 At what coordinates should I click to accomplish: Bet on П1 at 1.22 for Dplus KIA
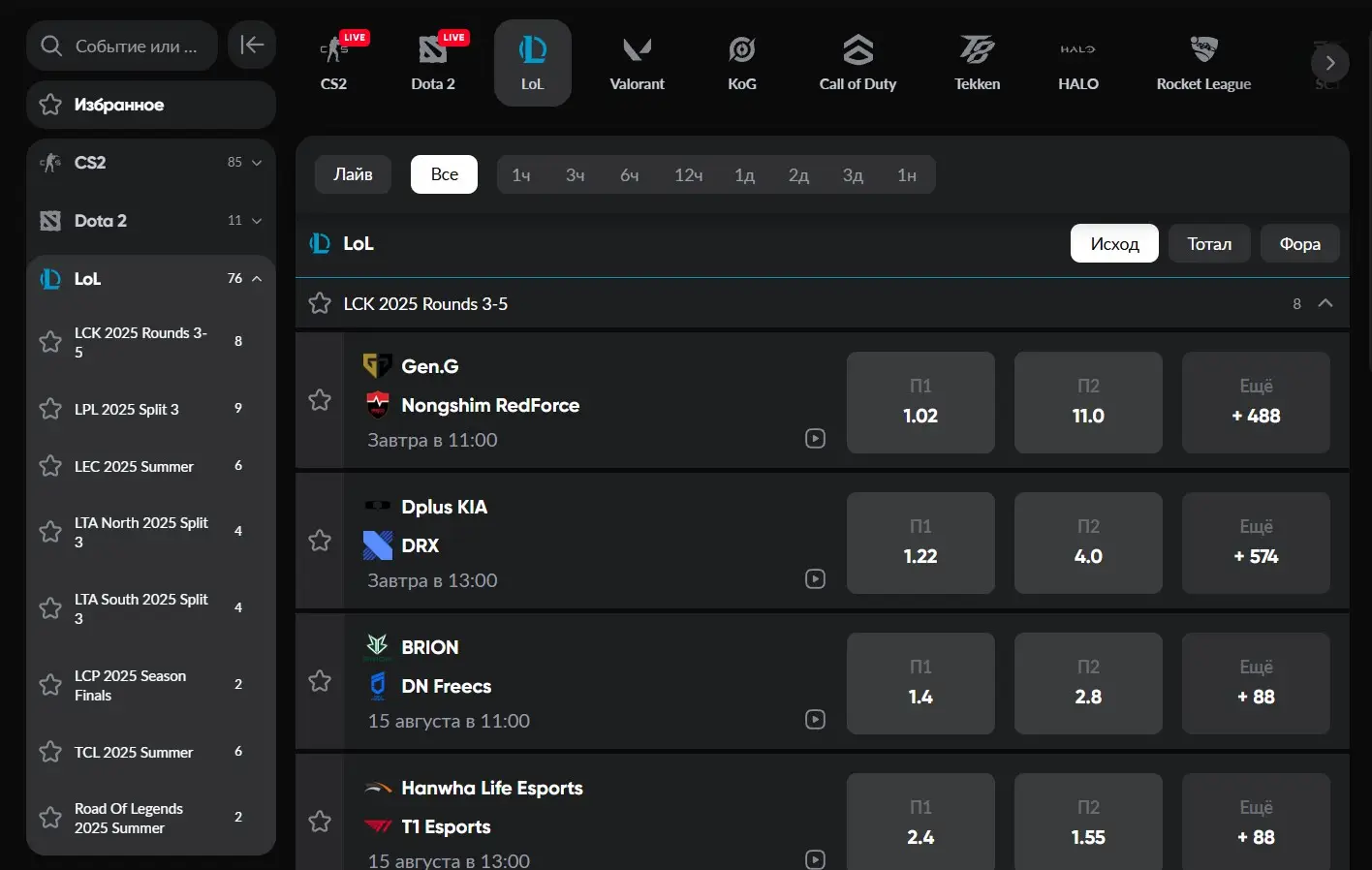(x=920, y=543)
